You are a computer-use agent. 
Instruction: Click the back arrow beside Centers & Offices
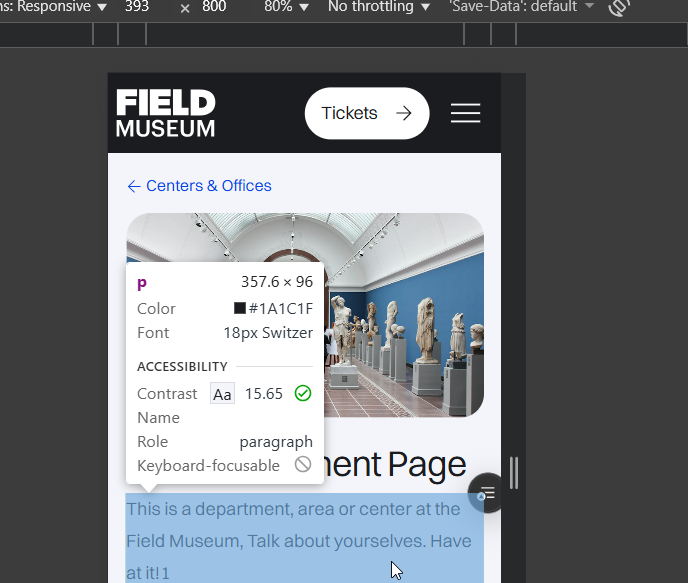tap(134, 186)
